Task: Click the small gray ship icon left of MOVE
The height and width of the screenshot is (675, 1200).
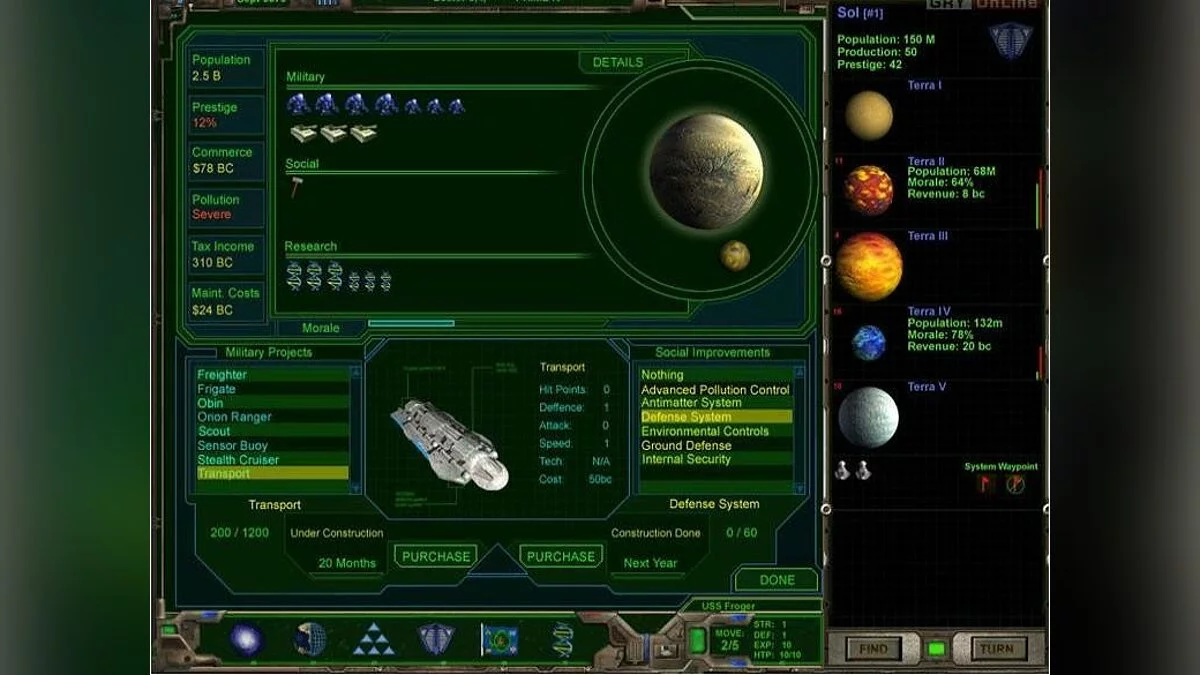Action: tap(666, 648)
